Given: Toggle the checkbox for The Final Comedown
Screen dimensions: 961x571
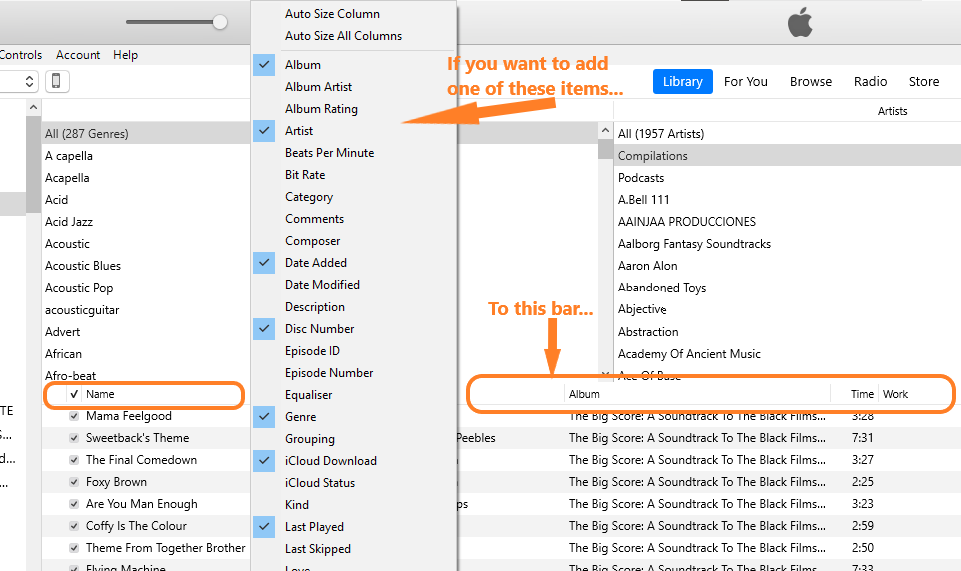Looking at the screenshot, I should (x=74, y=460).
